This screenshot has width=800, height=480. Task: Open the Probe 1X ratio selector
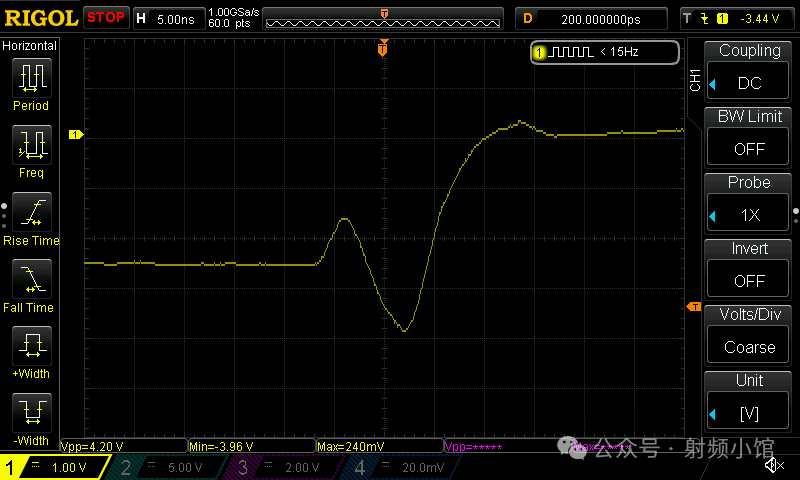coord(750,215)
